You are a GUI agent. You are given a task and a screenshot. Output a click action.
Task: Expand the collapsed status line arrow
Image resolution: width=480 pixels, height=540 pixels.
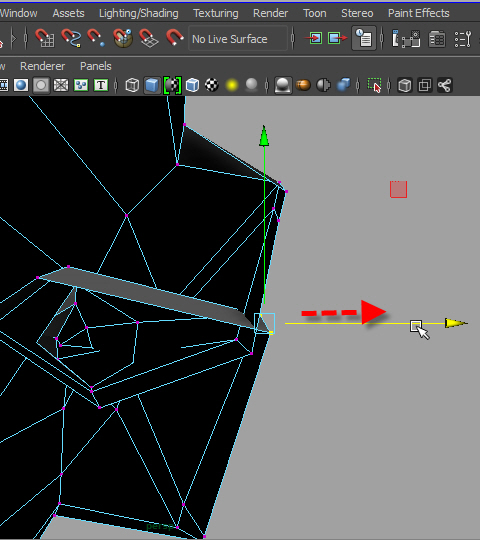(x=13, y=38)
